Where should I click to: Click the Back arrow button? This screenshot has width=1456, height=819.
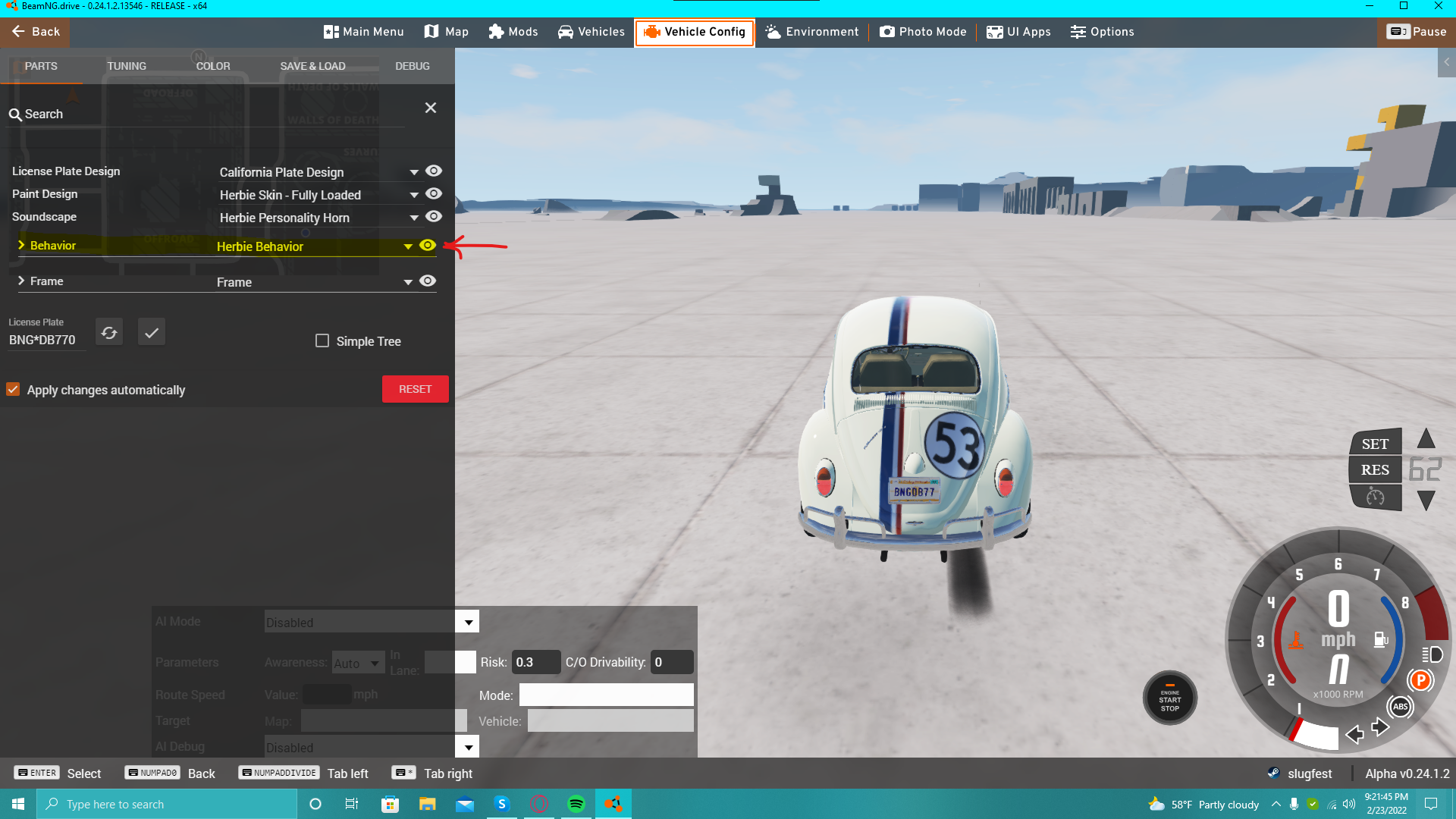click(35, 32)
